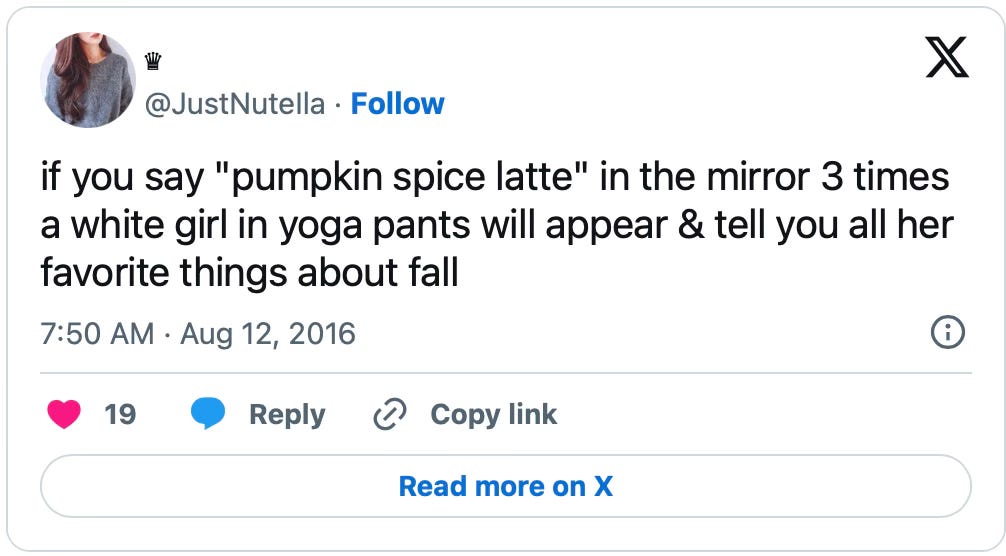Click the tweet line ending with fall
This screenshot has width=1006, height=556.
click(249, 272)
